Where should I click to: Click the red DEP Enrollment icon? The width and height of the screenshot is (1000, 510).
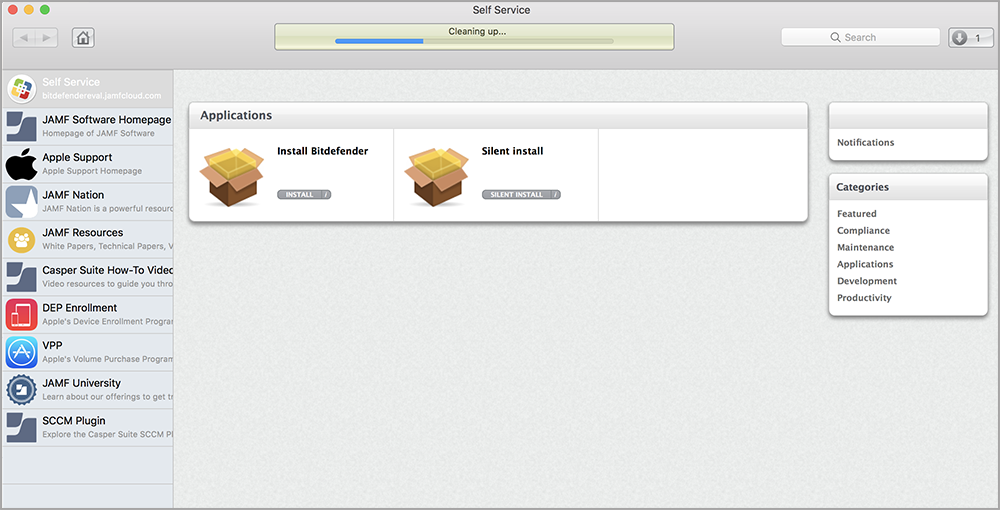[x=22, y=314]
